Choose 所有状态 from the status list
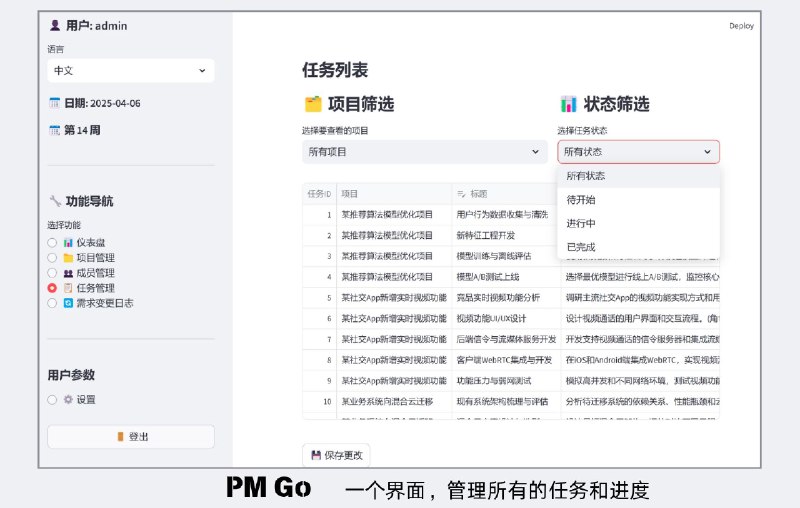Viewport: 800px width, 508px height. click(x=638, y=176)
